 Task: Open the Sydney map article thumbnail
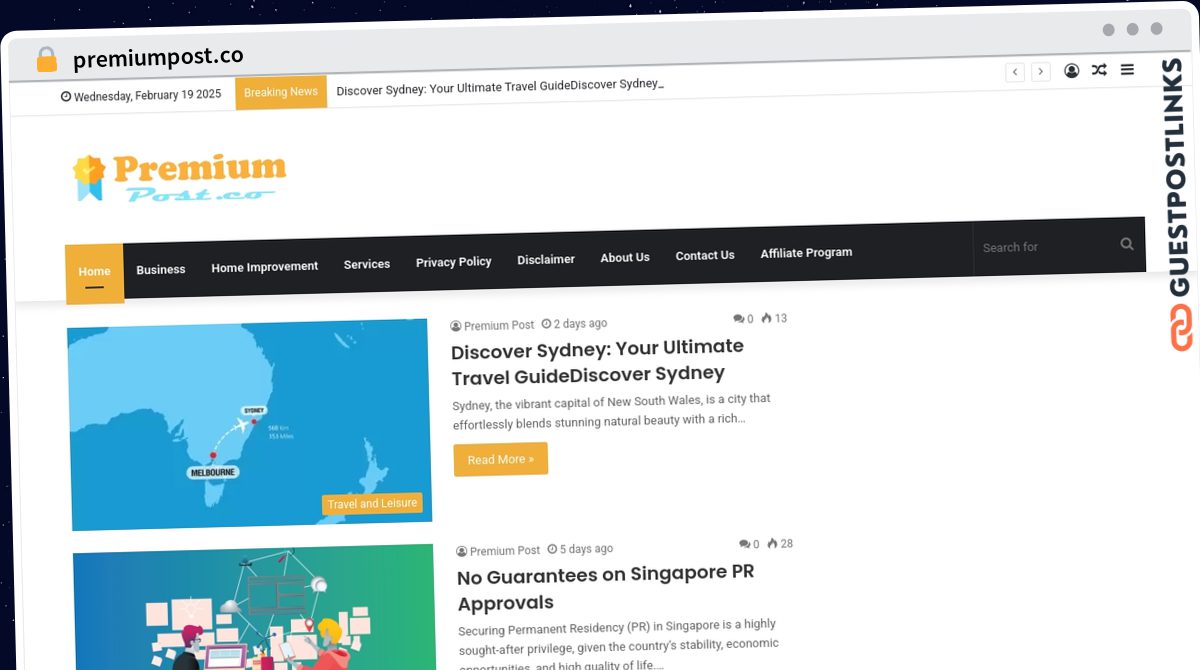coord(250,424)
